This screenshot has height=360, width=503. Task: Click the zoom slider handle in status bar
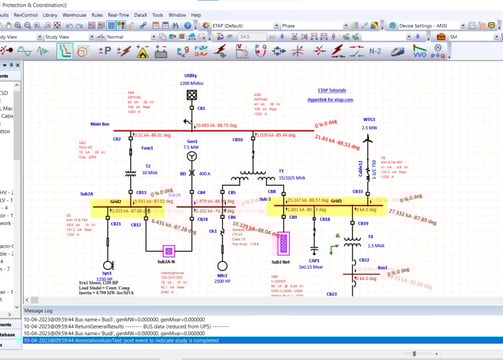[414, 354]
